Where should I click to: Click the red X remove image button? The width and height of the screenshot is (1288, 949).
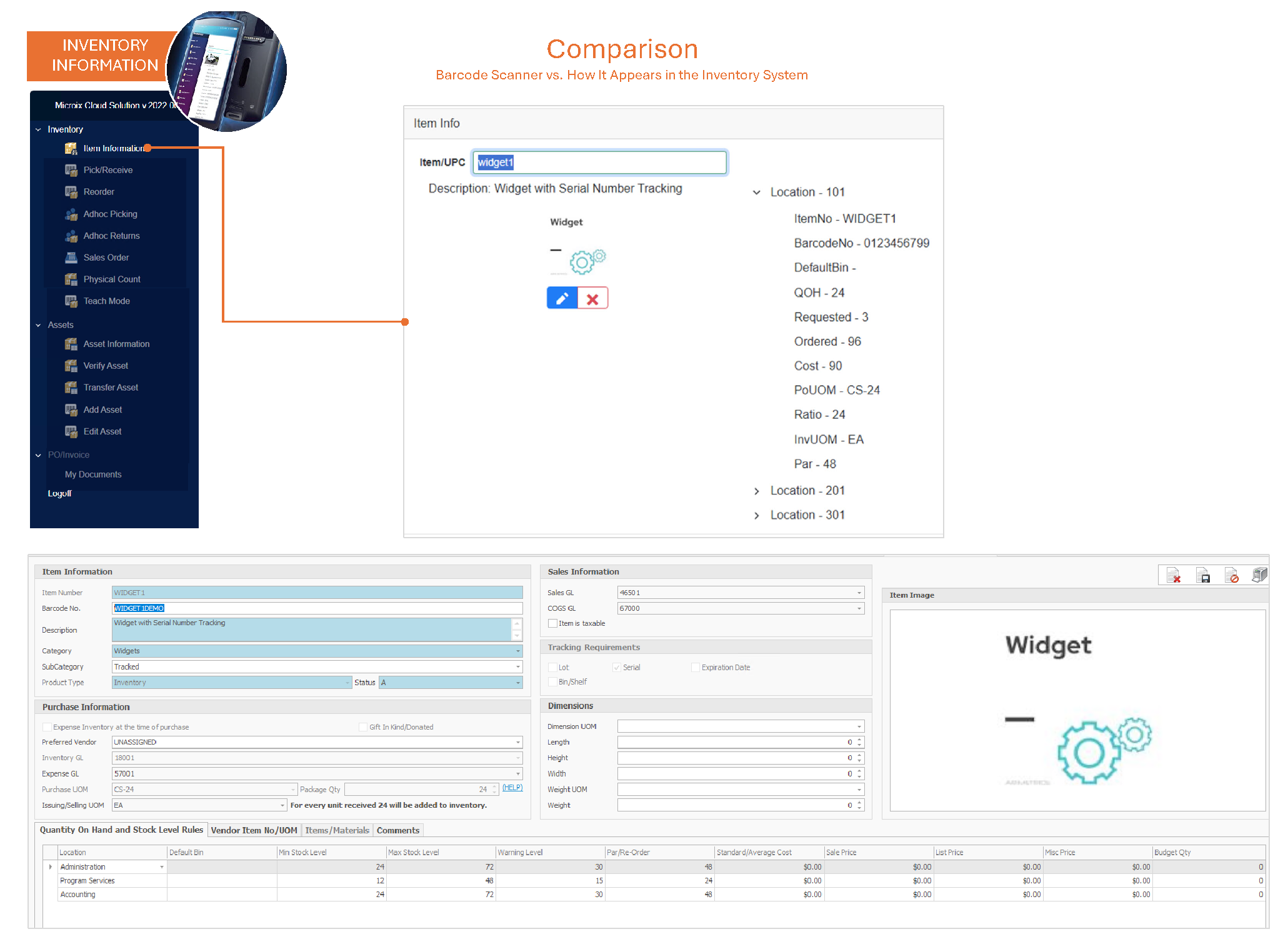pyautogui.click(x=592, y=298)
